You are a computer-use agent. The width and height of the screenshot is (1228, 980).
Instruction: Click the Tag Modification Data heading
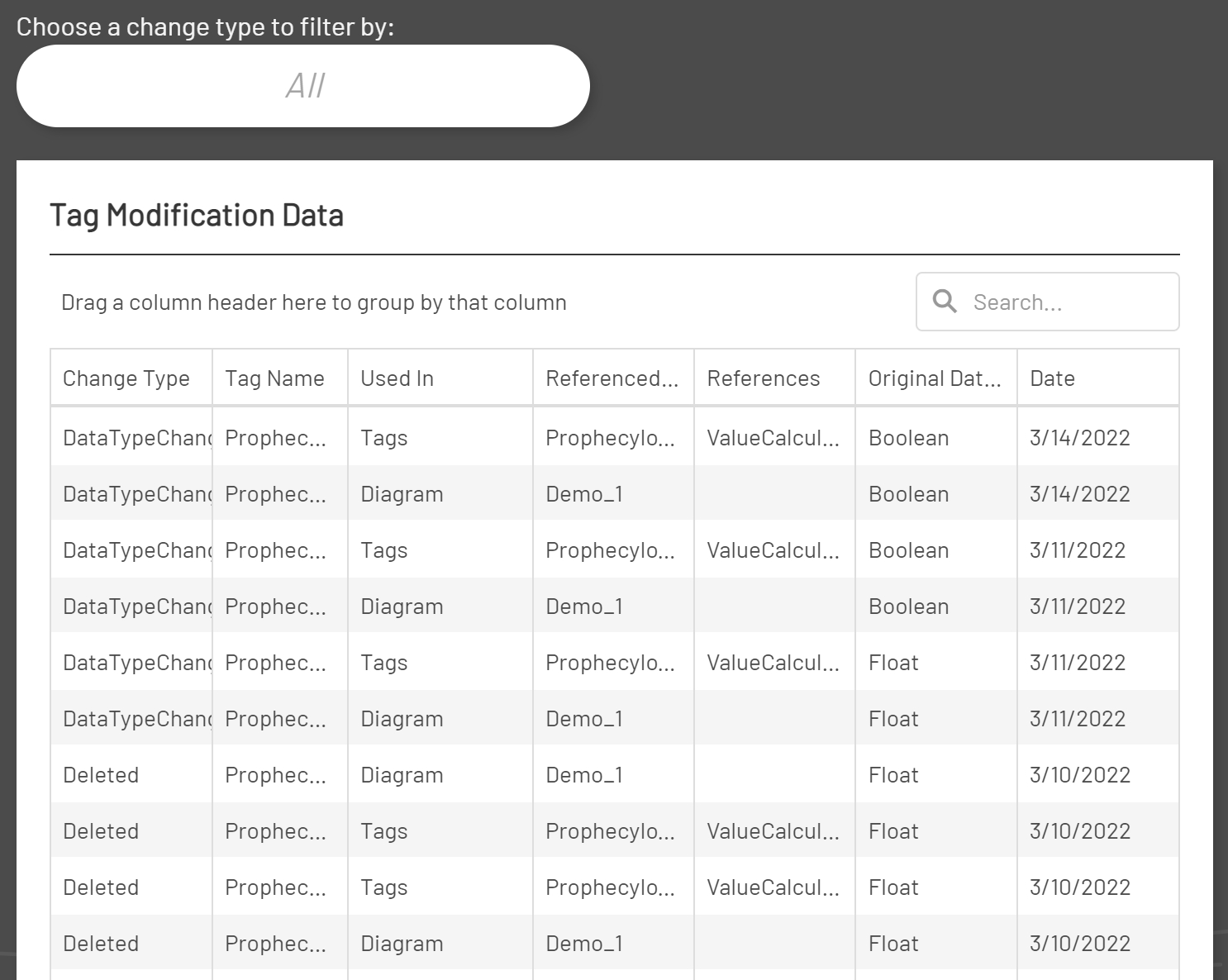coord(198,214)
